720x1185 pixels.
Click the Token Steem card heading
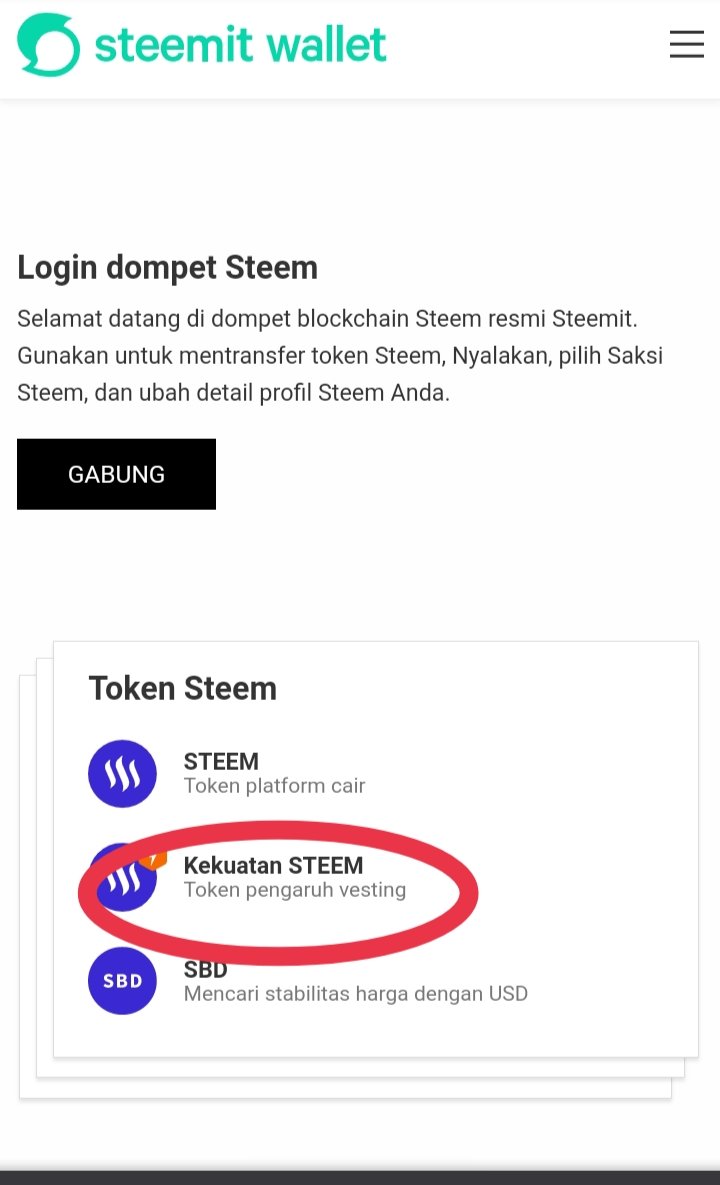[183, 688]
